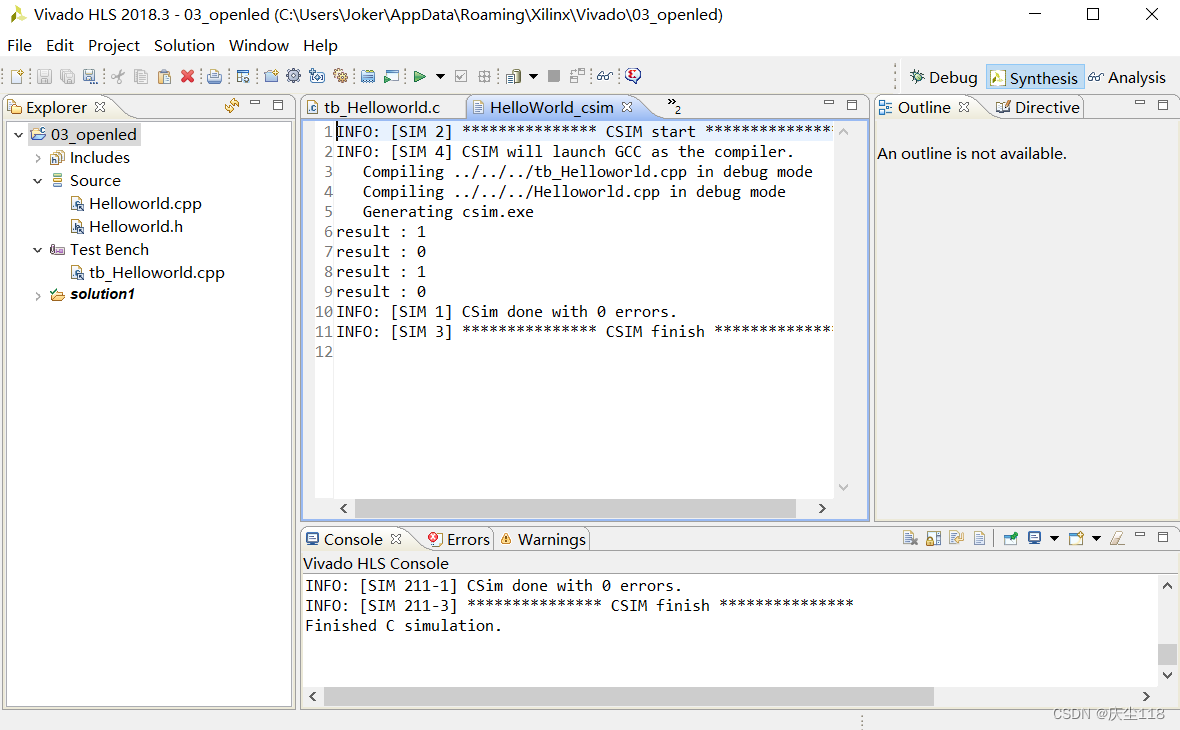The height and width of the screenshot is (730, 1180).
Task: Switch to Debug perspective
Action: pyautogui.click(x=944, y=78)
